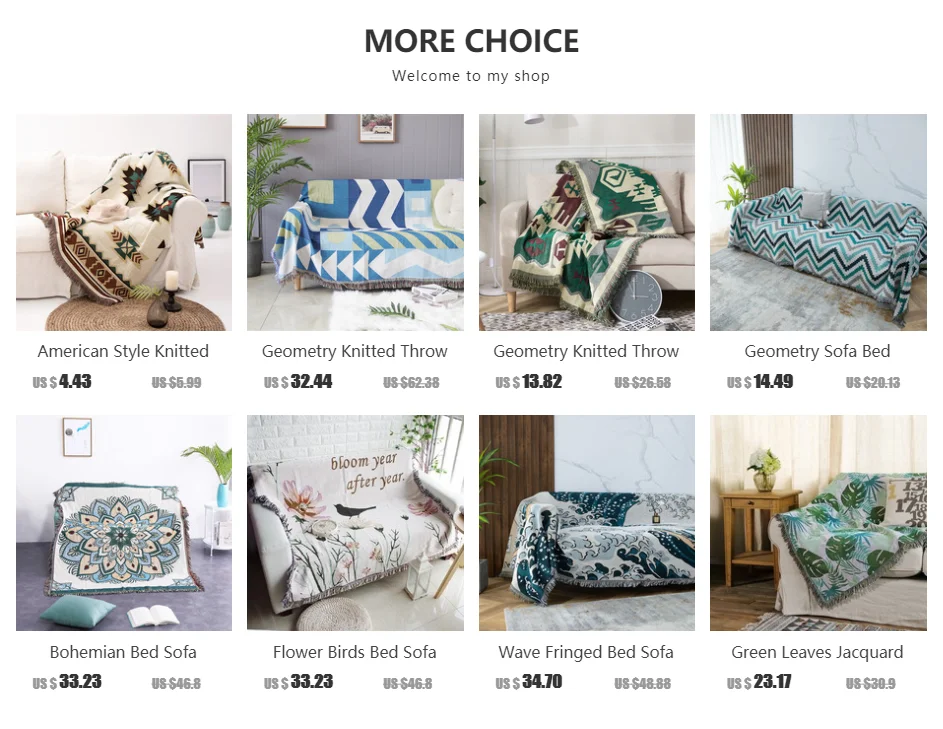Click the US $4.43 price

(x=62, y=381)
